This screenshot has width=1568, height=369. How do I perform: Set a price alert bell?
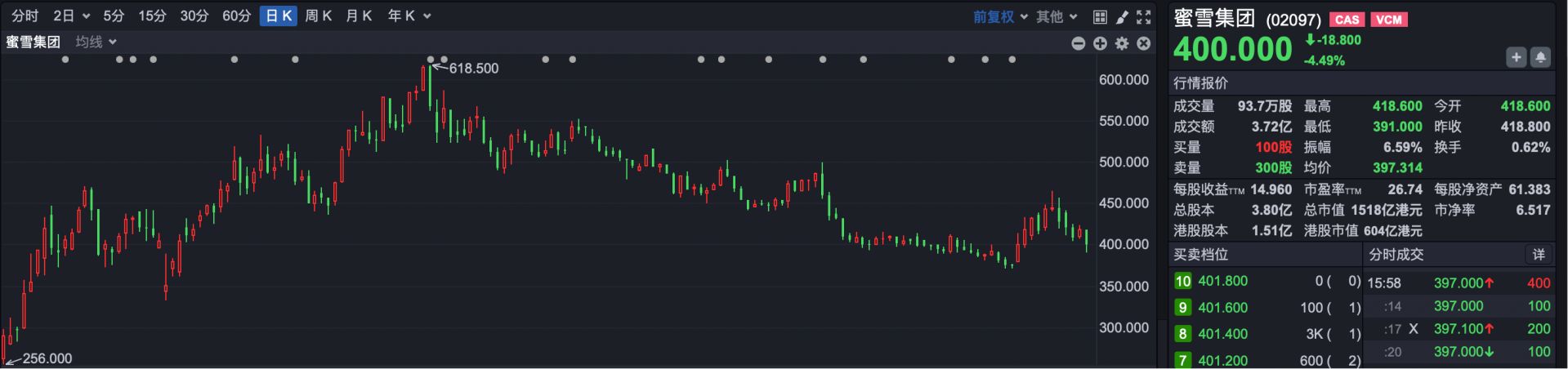[1540, 57]
